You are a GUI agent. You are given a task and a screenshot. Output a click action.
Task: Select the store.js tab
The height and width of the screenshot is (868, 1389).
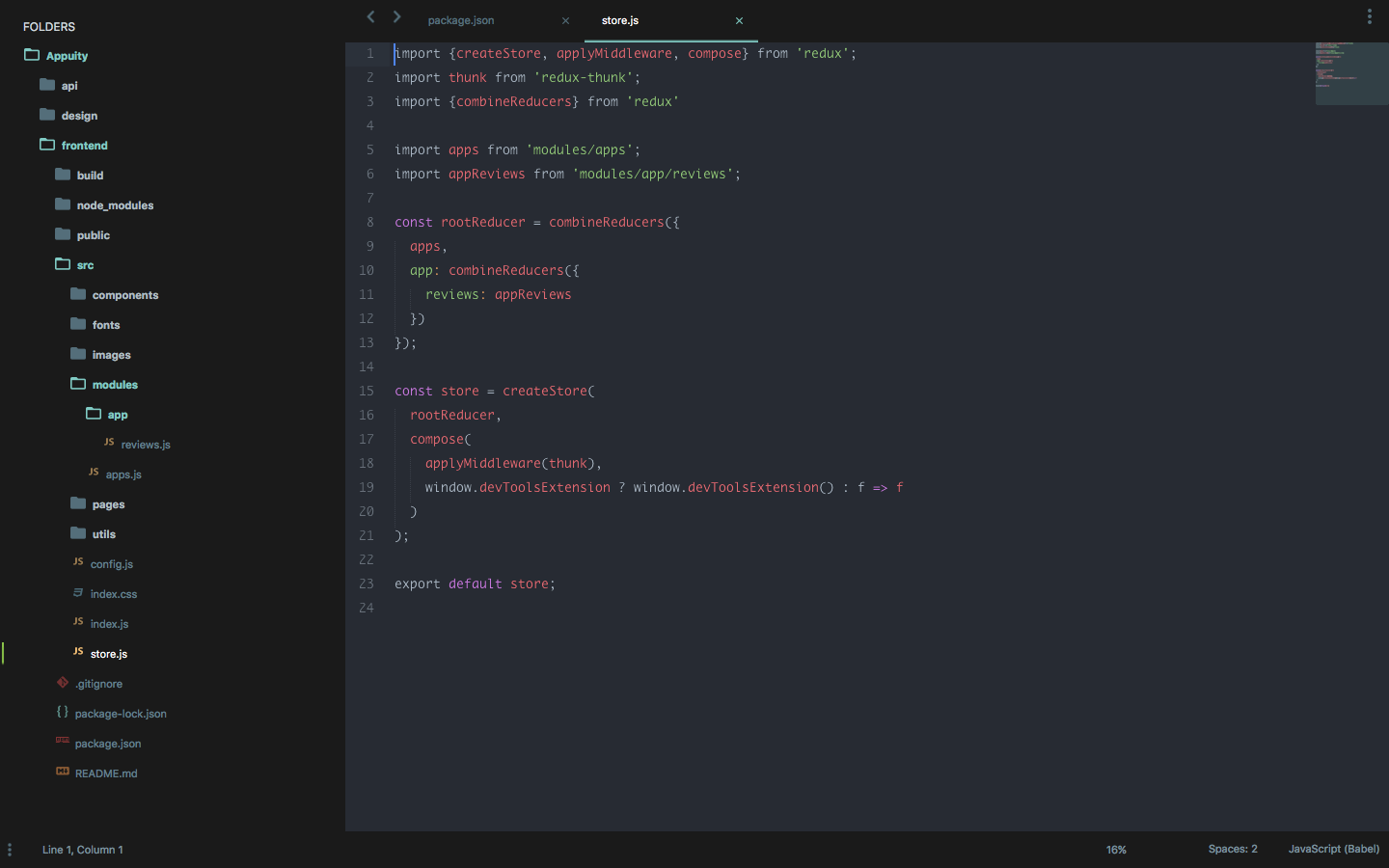pyautogui.click(x=620, y=20)
